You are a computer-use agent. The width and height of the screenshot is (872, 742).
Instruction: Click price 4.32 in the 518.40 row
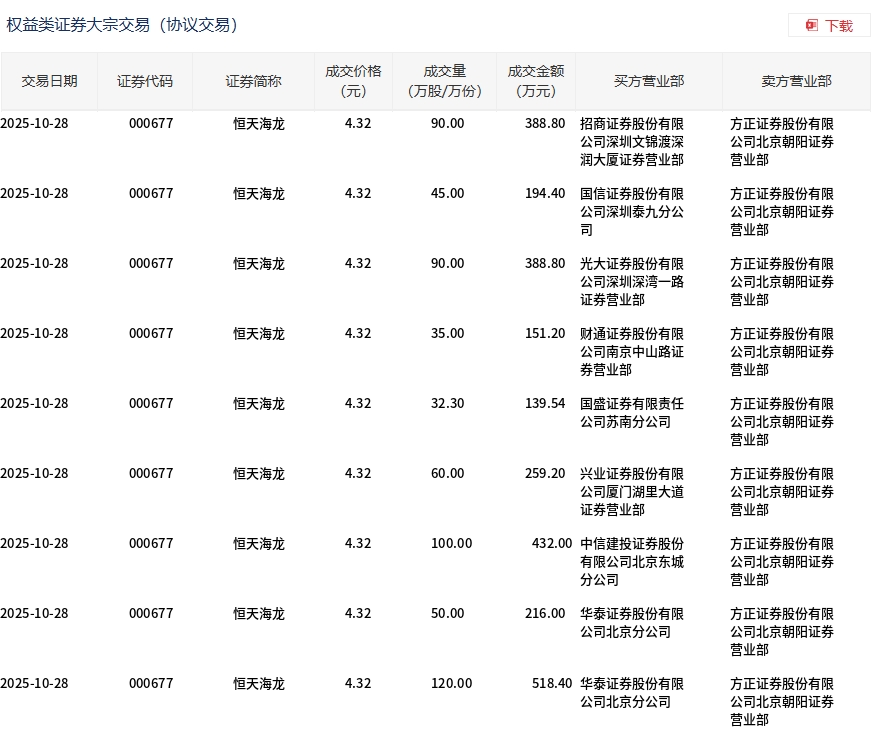point(358,684)
